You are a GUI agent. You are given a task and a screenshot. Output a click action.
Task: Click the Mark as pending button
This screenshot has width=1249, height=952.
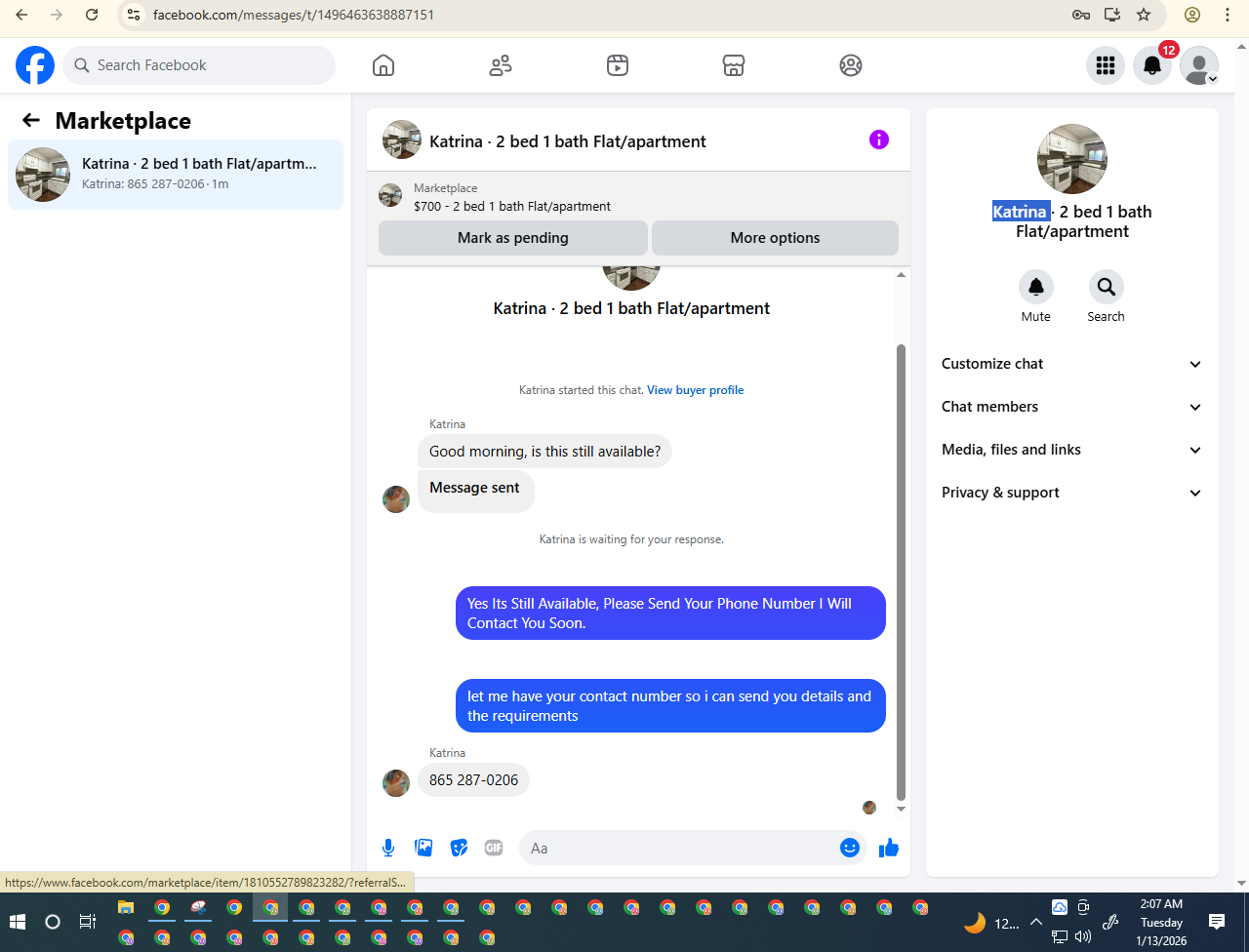513,238
